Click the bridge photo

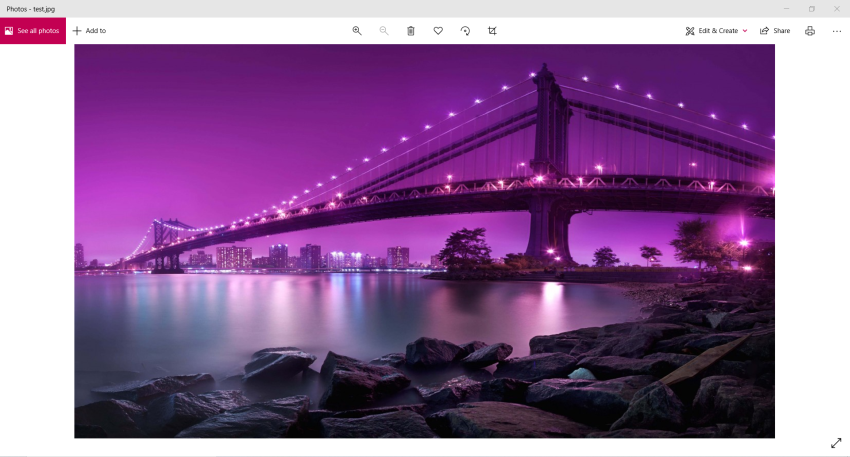point(424,241)
